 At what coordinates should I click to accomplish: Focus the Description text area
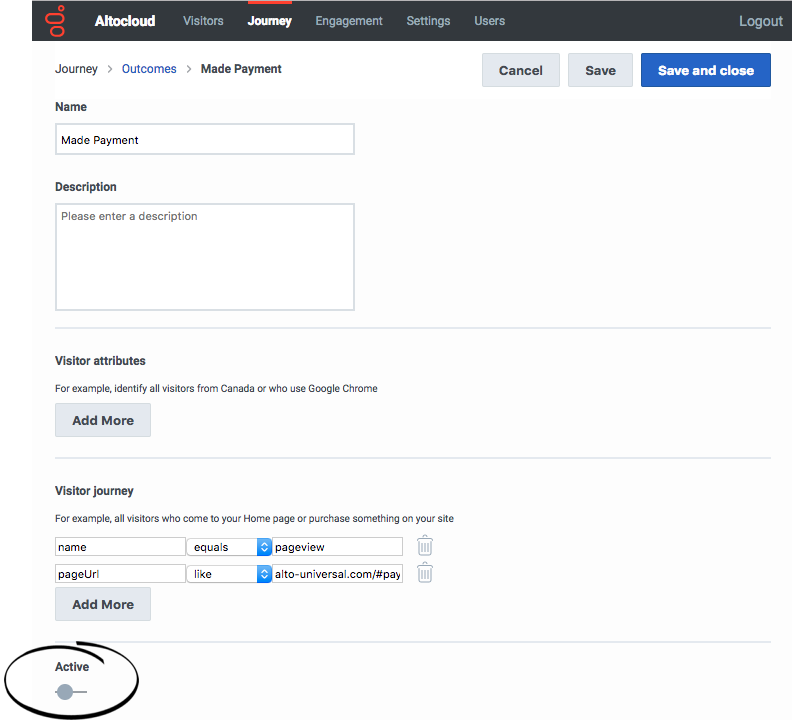click(x=205, y=257)
